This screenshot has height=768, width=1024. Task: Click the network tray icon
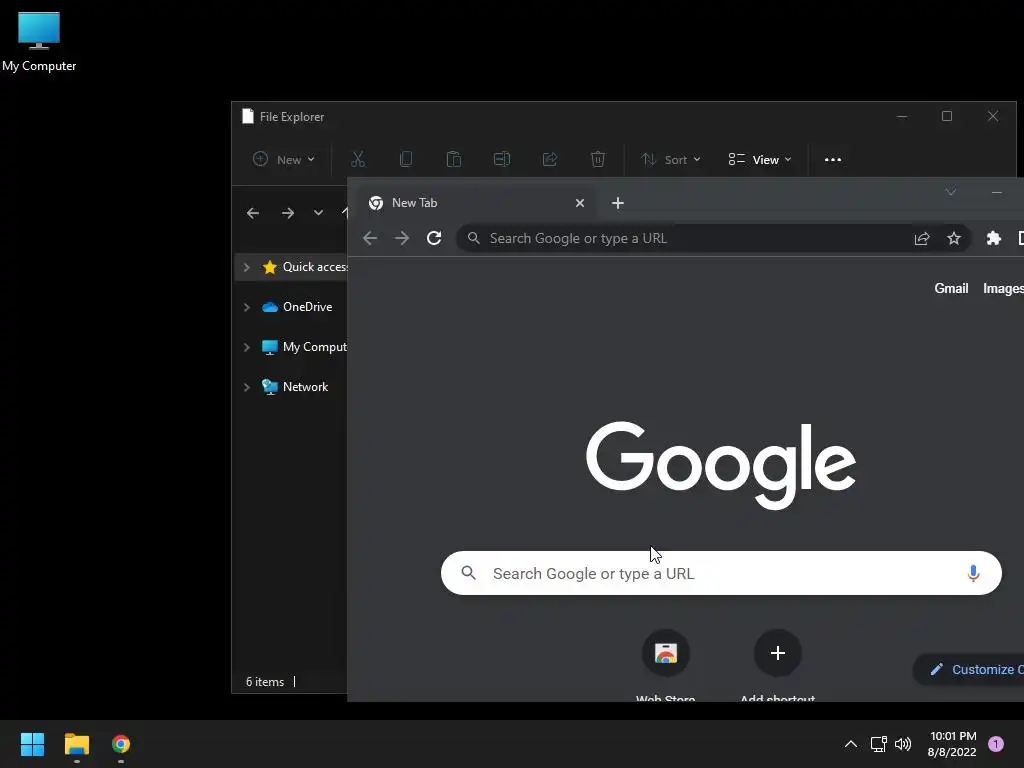tap(878, 744)
